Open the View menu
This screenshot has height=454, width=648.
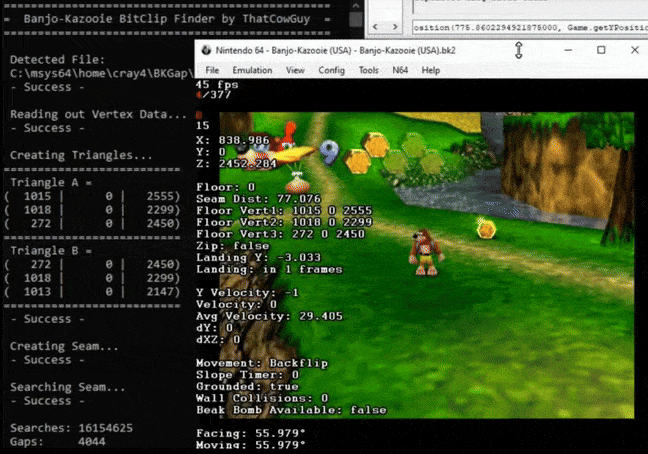click(x=295, y=70)
